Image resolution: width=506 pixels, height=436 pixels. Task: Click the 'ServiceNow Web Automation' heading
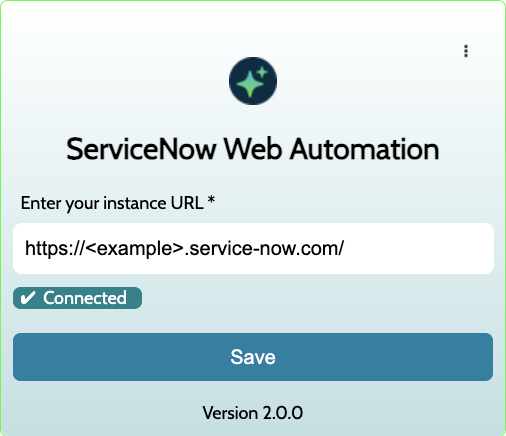point(253,149)
